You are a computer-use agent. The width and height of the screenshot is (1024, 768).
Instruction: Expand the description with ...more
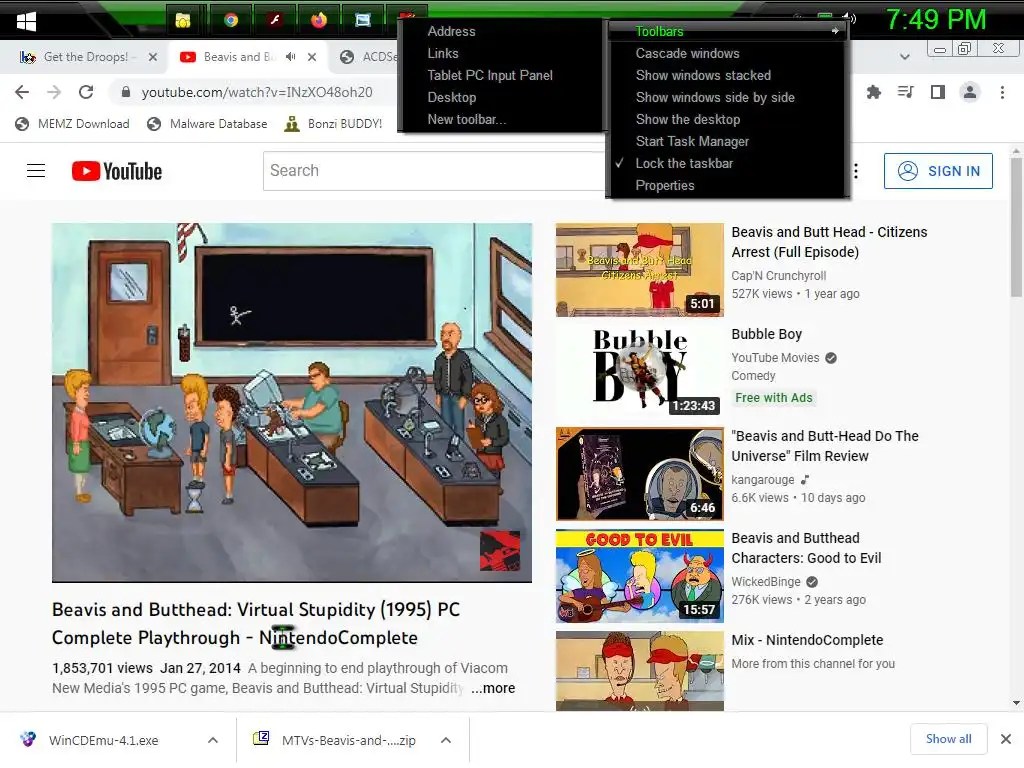(493, 688)
